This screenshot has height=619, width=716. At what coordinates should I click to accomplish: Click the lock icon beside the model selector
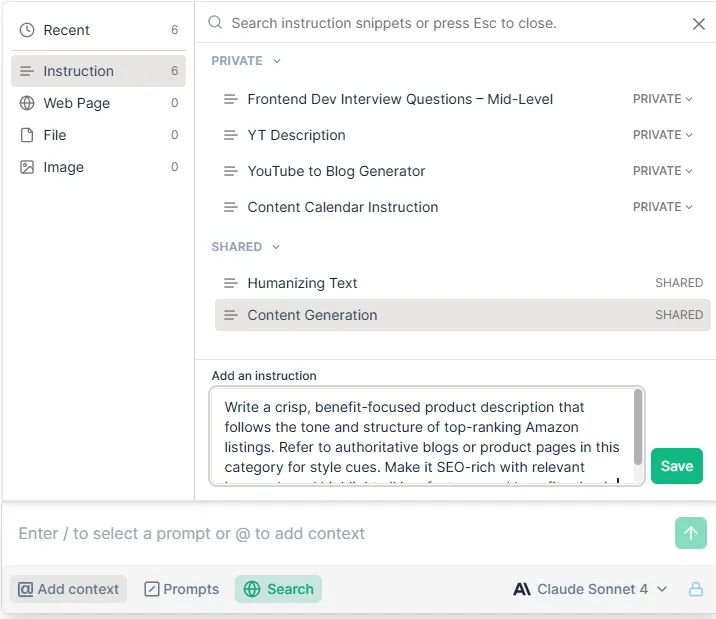[695, 589]
